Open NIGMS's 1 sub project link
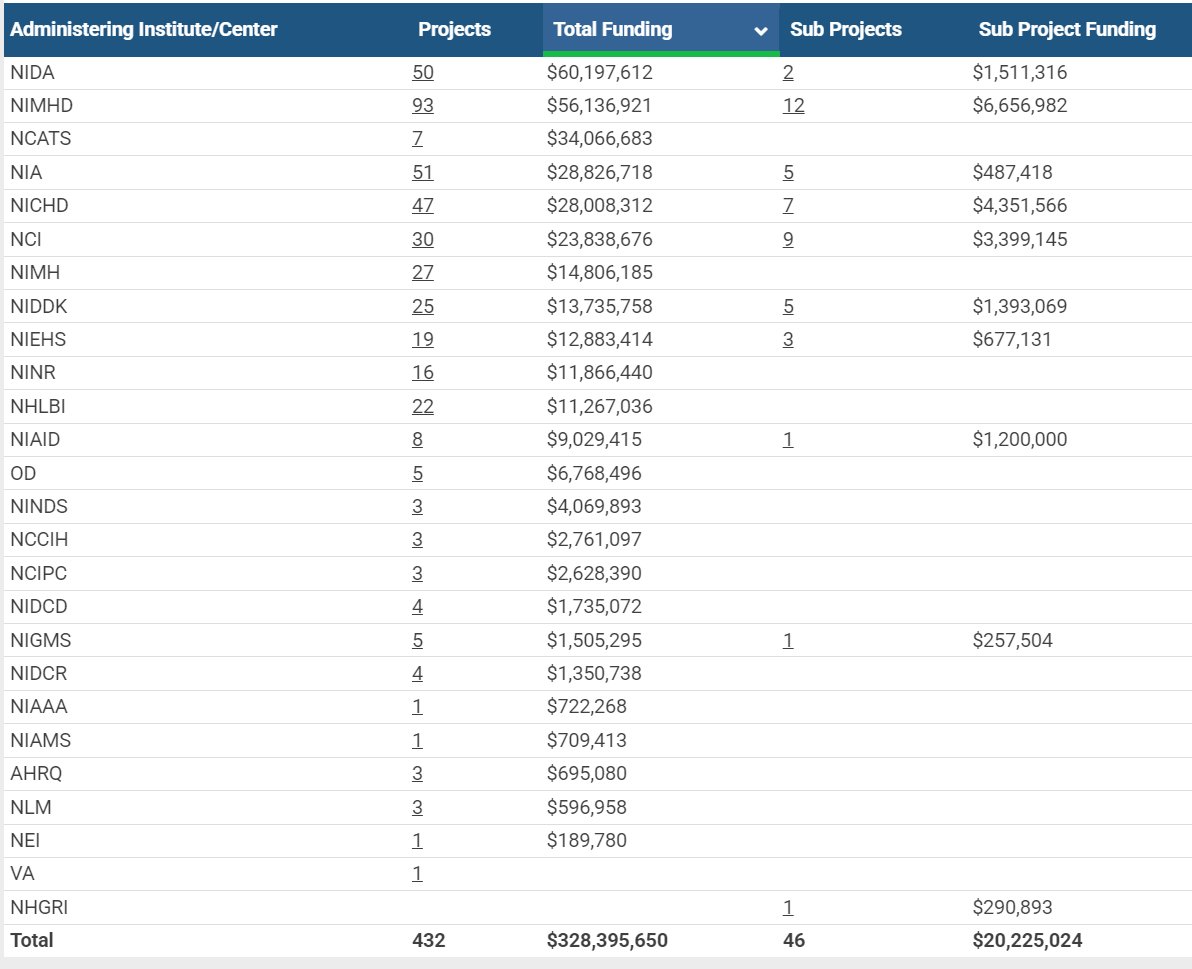 tap(788, 641)
